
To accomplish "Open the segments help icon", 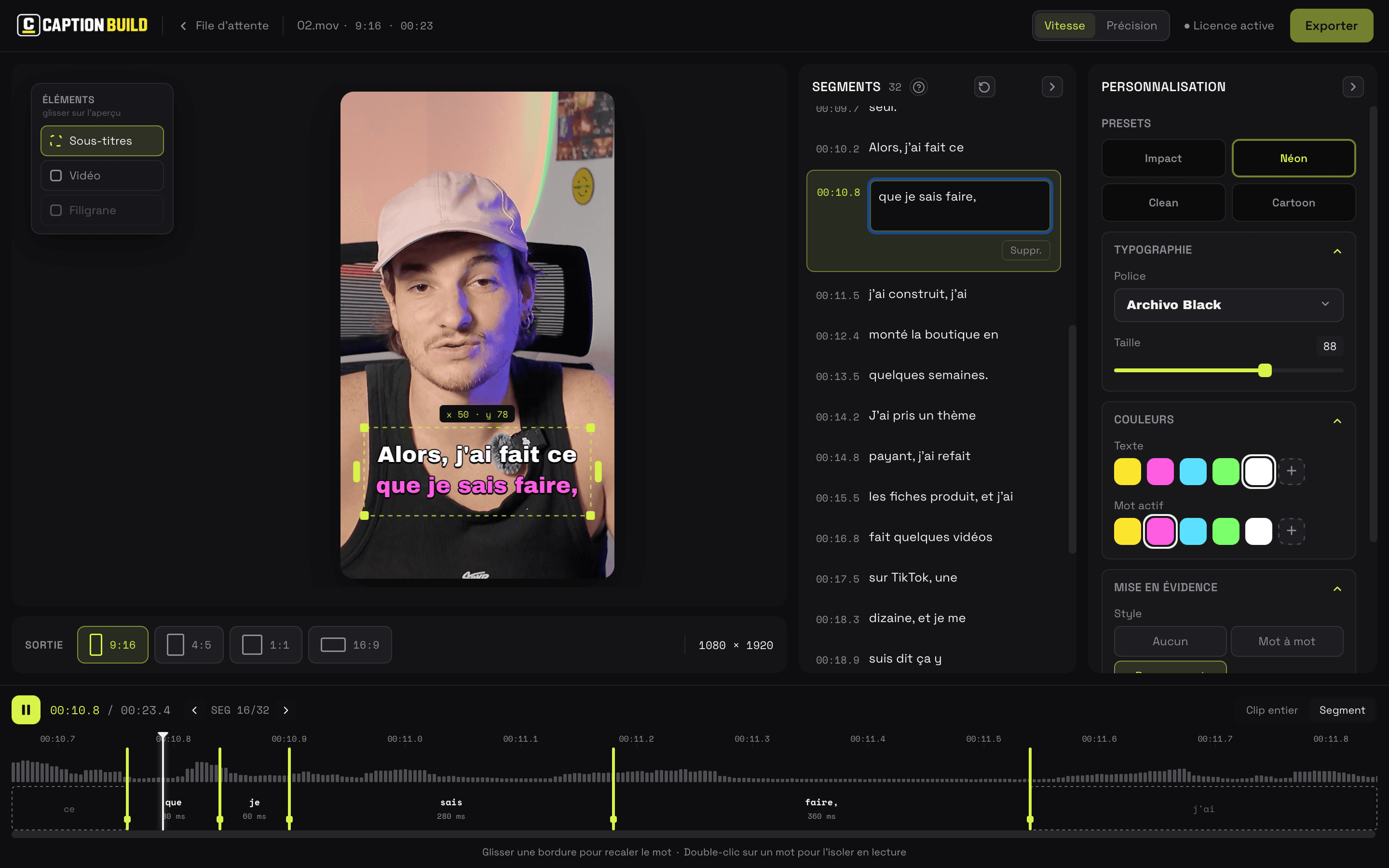I will coord(918,87).
